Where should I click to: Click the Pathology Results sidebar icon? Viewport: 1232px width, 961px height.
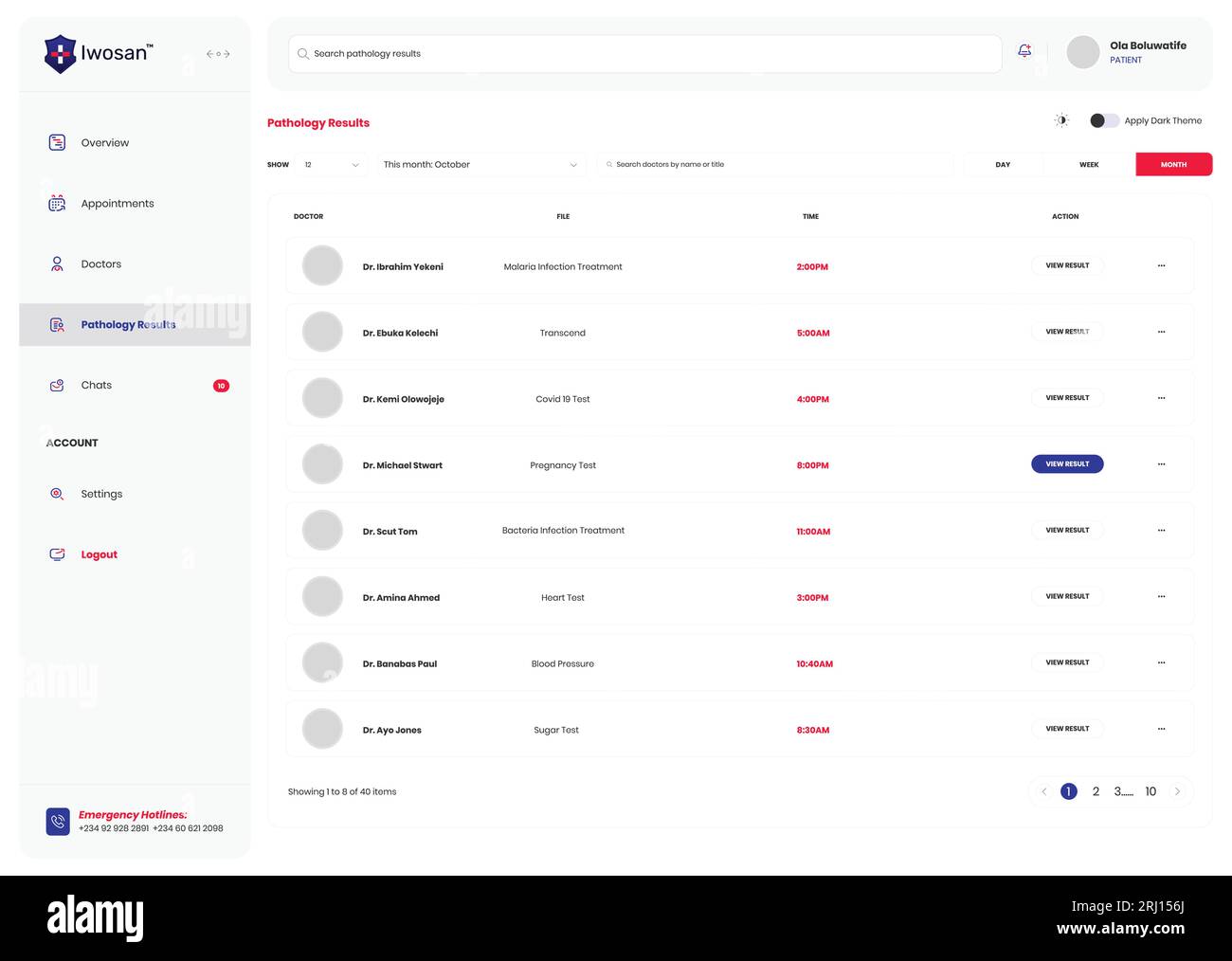[x=57, y=324]
